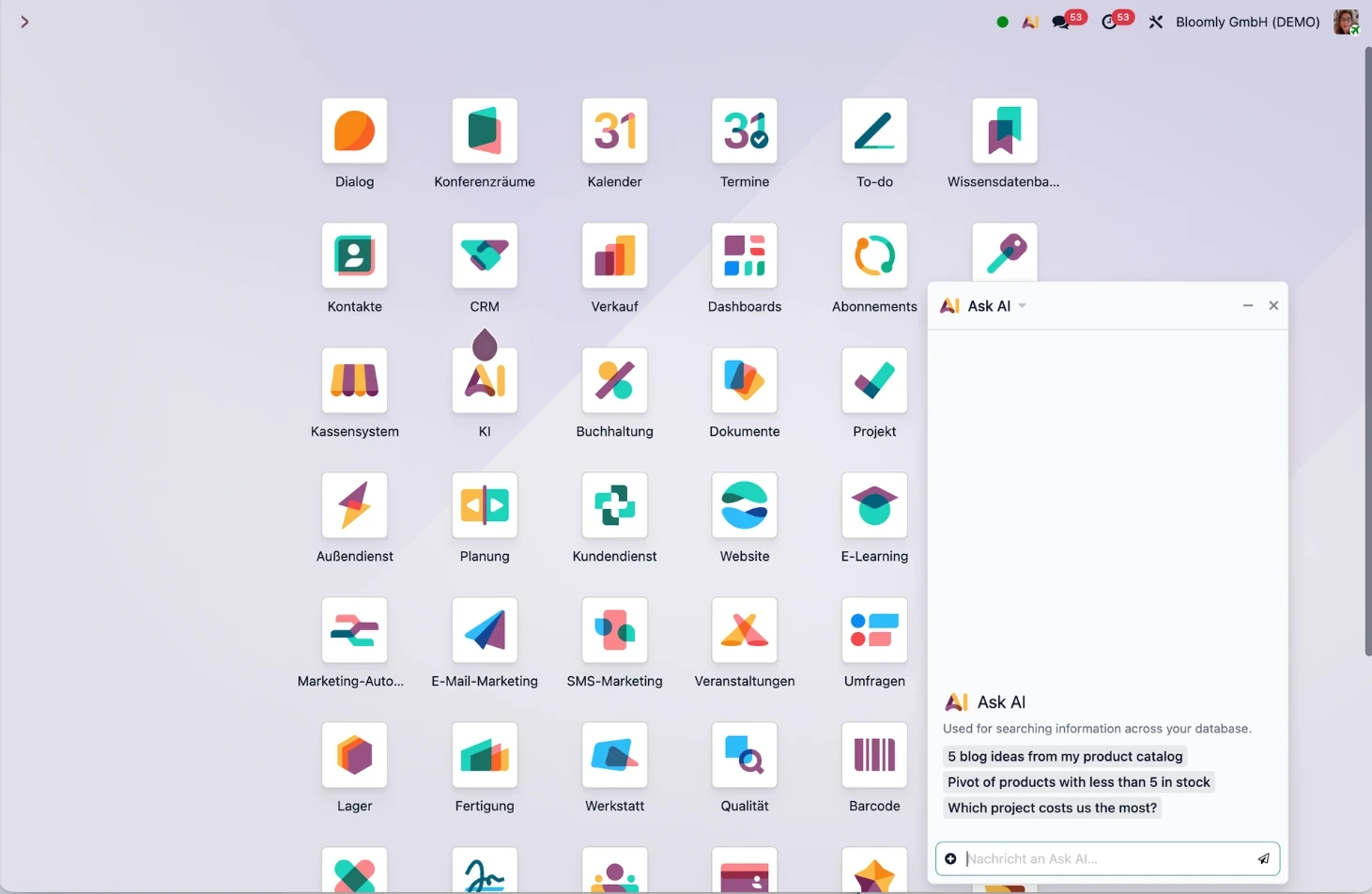Open the Ask AI title dropdown

1022,305
